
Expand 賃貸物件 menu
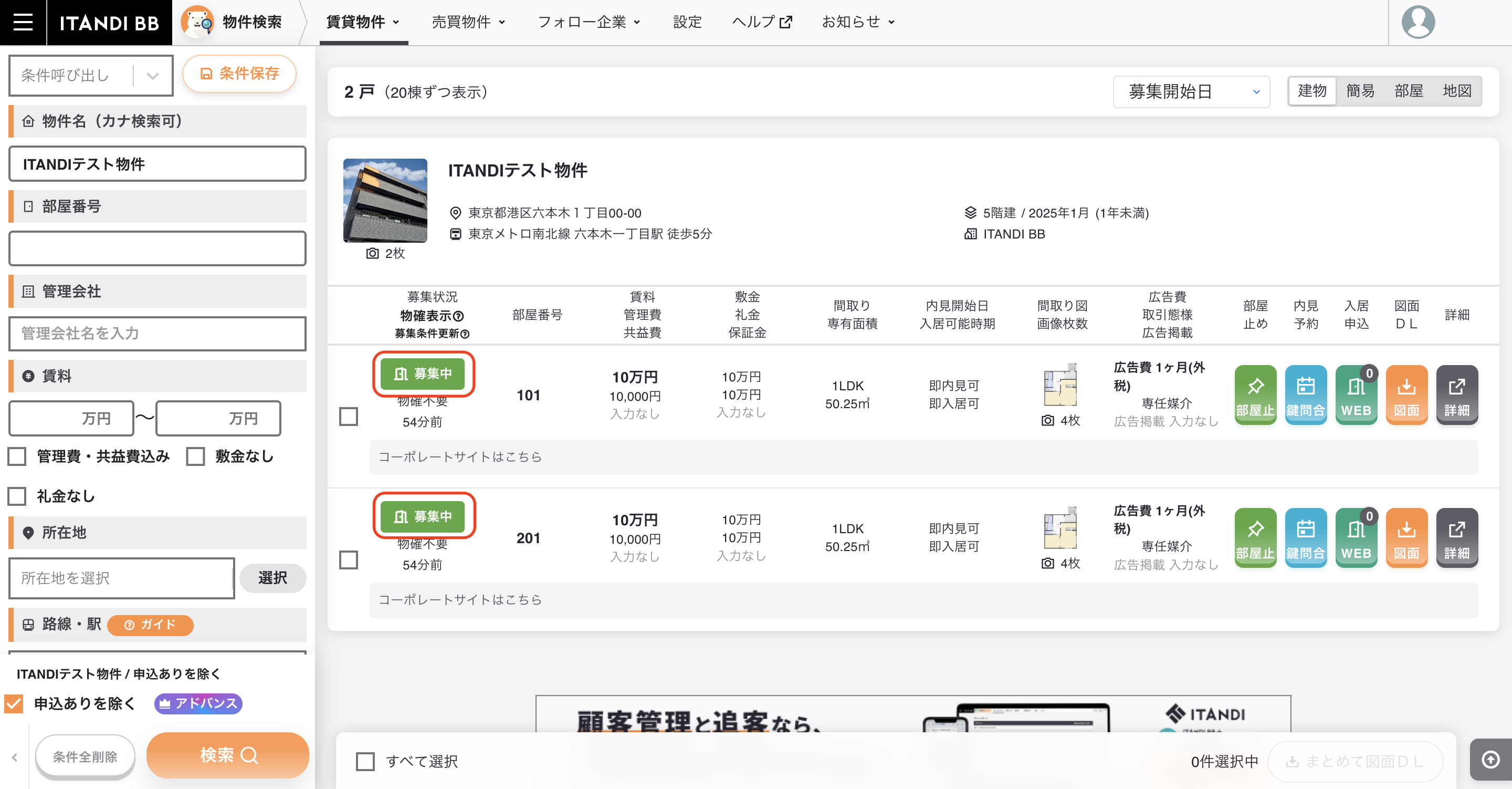click(363, 22)
